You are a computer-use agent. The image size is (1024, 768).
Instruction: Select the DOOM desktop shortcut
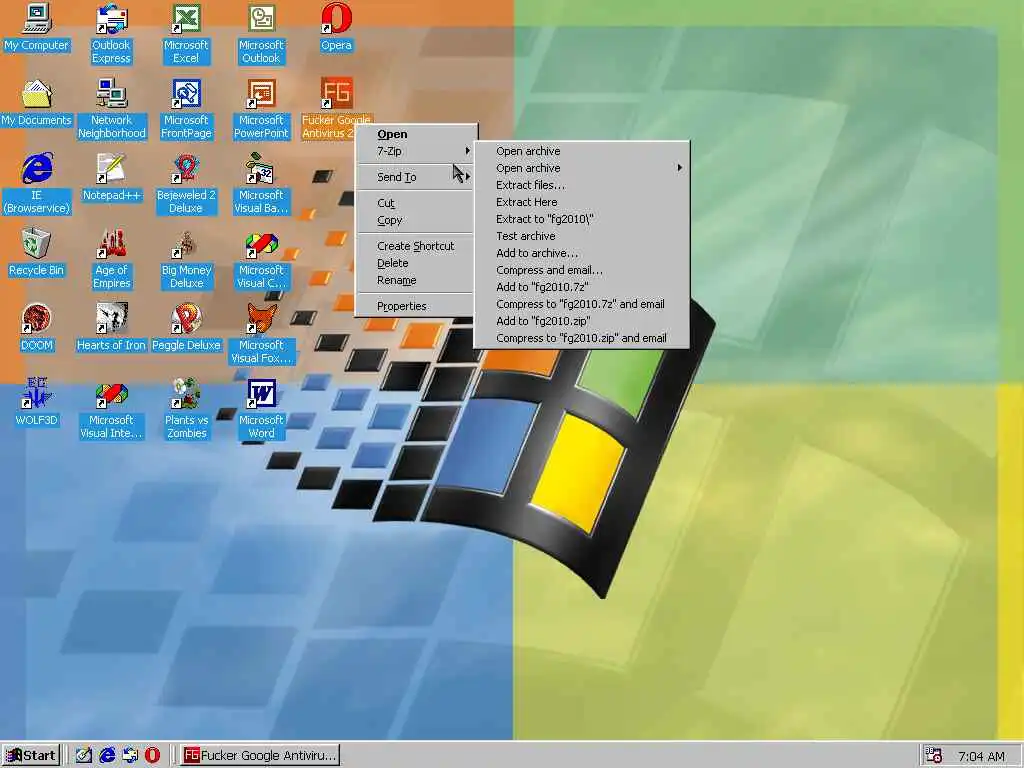coord(37,328)
